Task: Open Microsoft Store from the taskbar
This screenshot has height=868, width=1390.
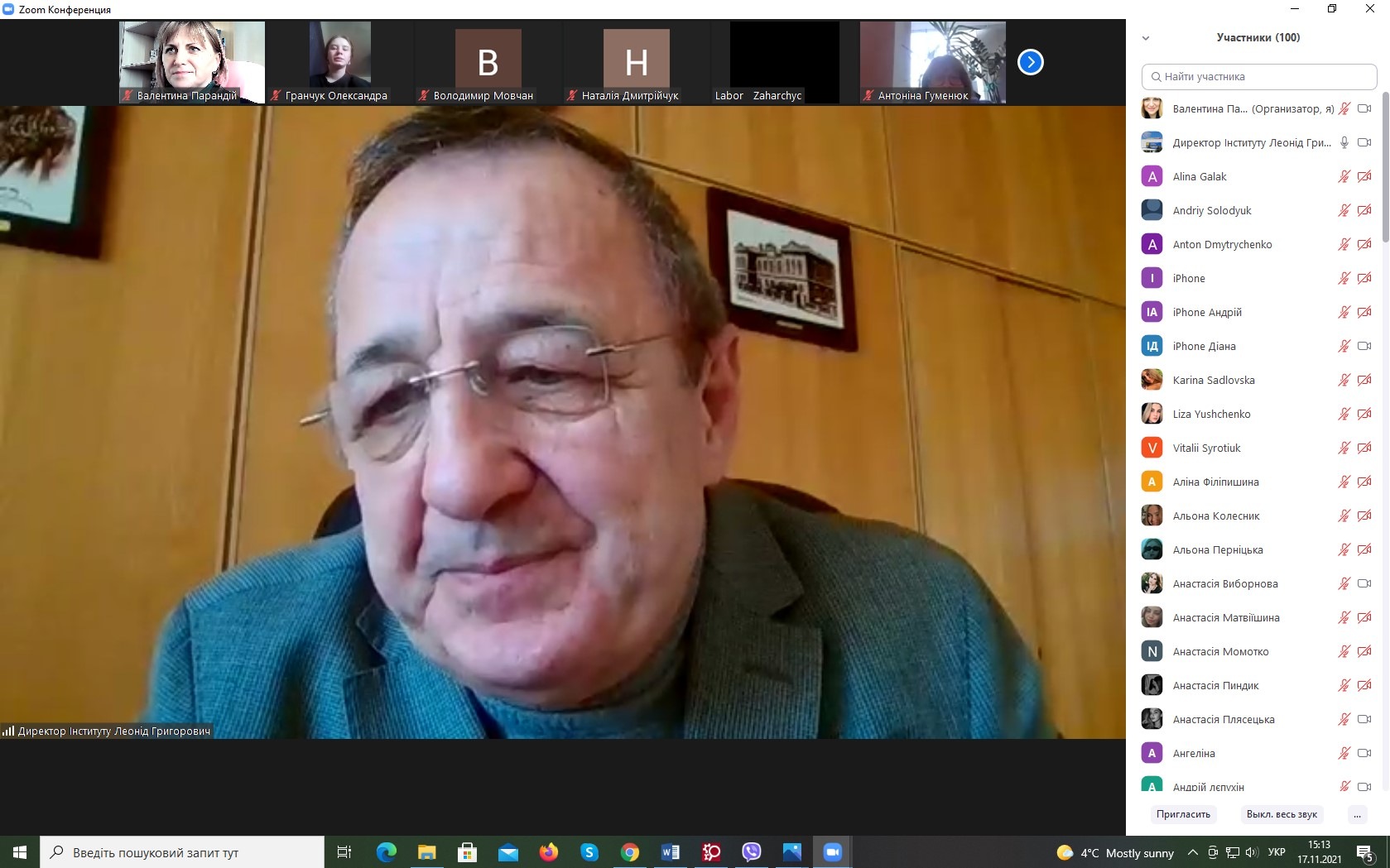Action: tap(467, 852)
